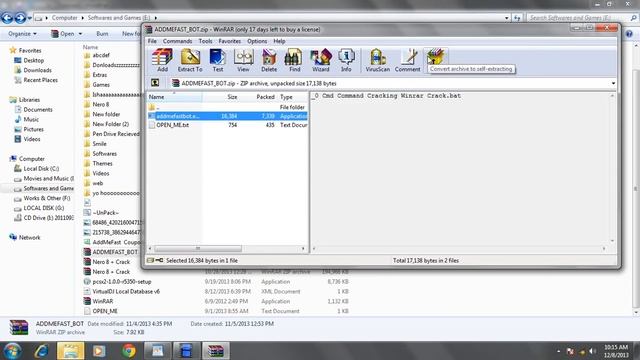Screen dimensions: 640x360
Task: Open the Options menu
Action: pos(257,41)
